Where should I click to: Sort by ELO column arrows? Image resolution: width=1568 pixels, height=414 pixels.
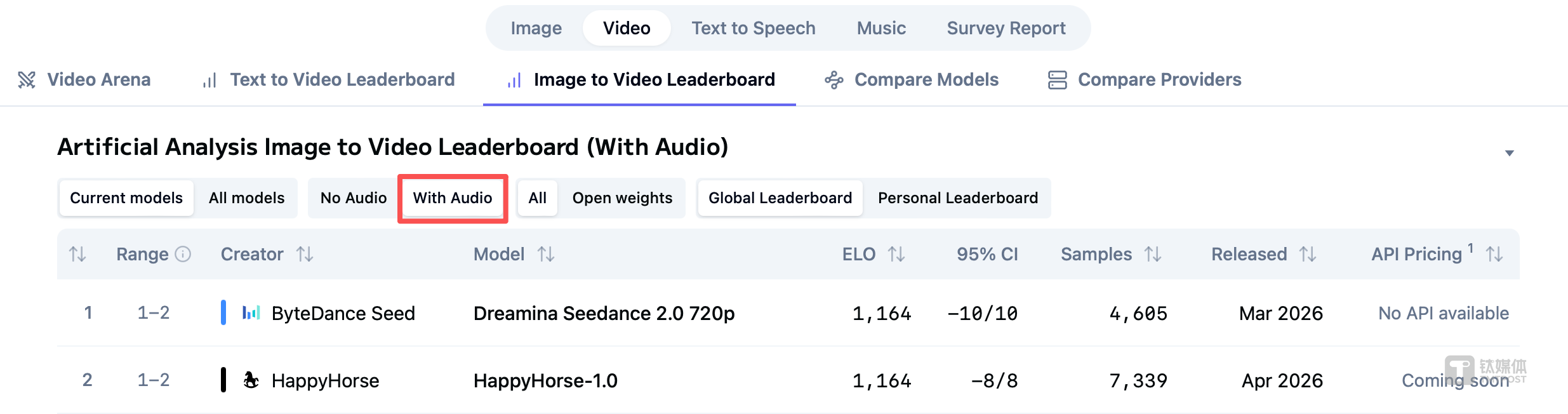click(896, 255)
